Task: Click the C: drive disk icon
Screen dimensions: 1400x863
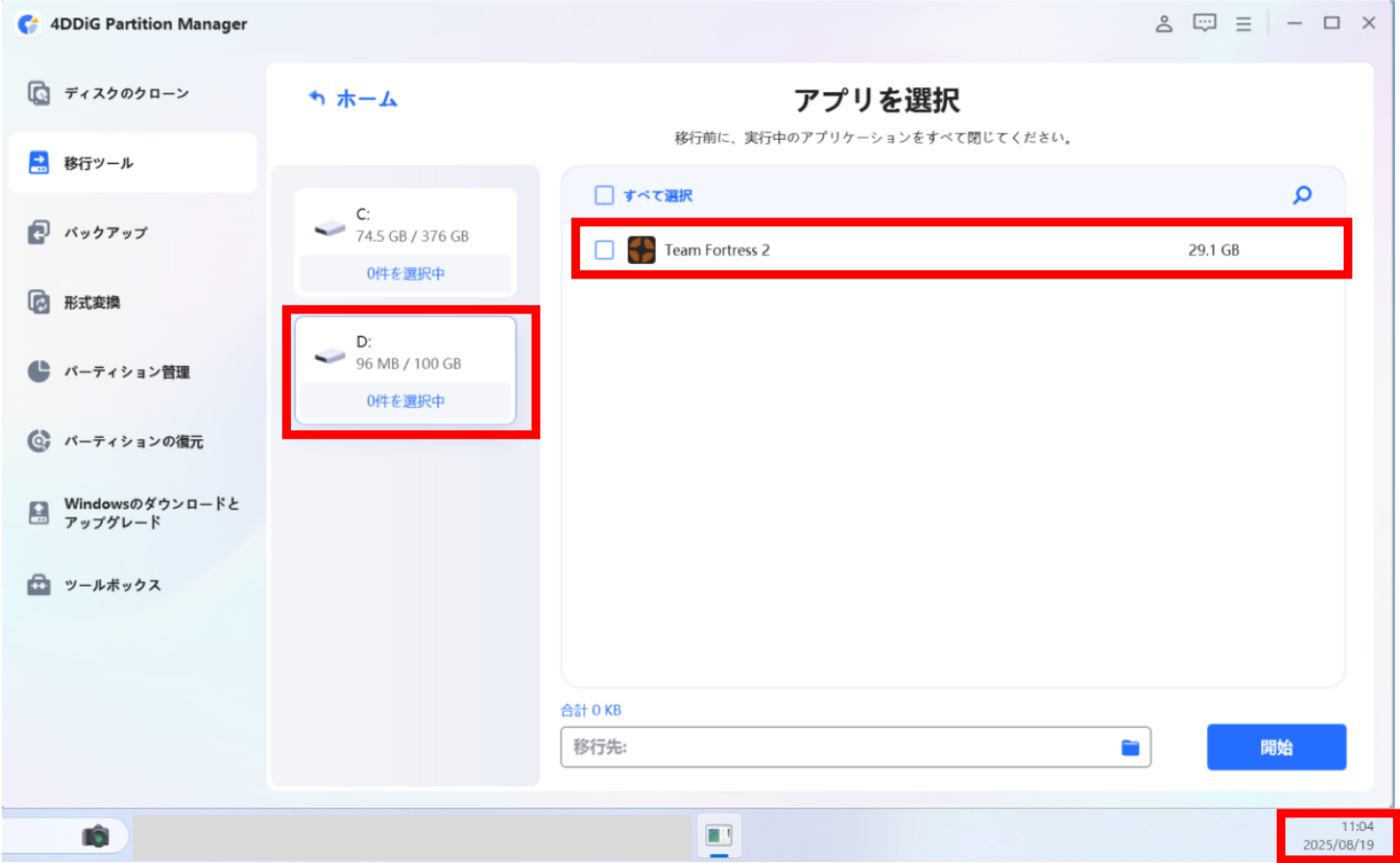Action: (330, 228)
